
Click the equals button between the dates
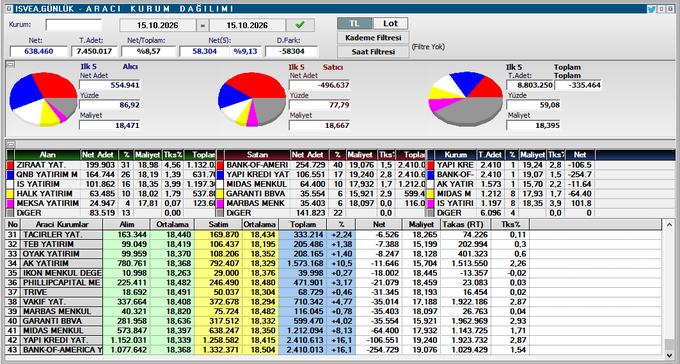pyautogui.click(x=203, y=25)
